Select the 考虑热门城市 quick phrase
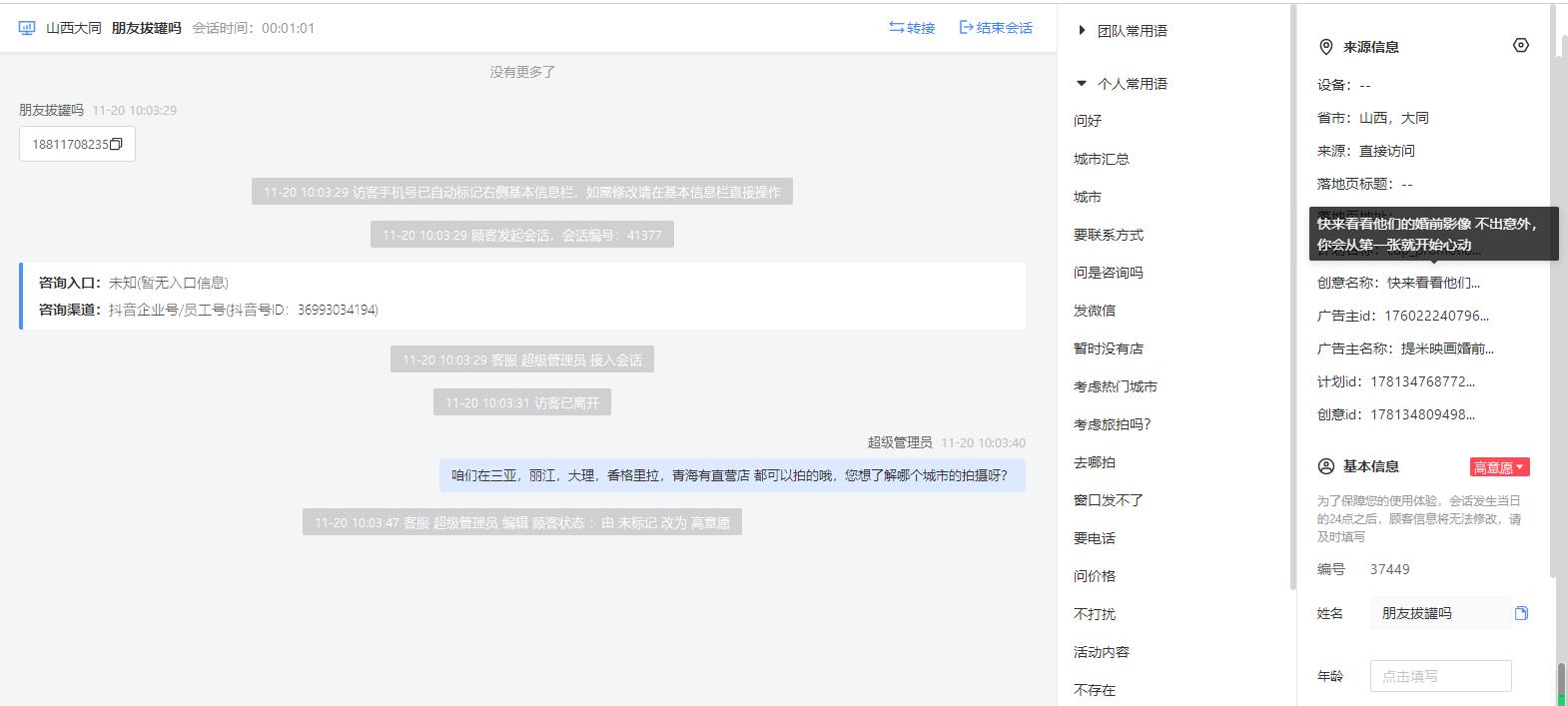The width and height of the screenshot is (1568, 706). click(1116, 386)
